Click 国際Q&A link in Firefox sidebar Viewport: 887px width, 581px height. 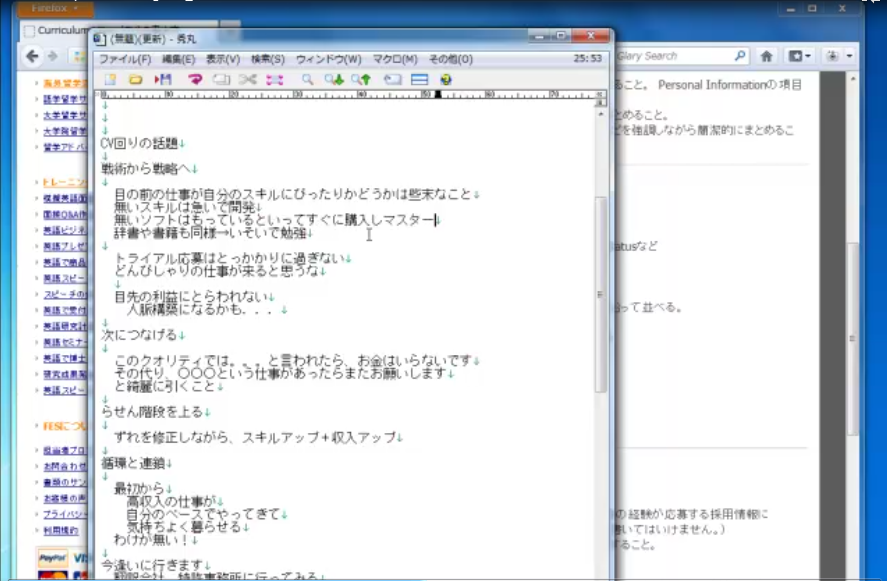65,214
